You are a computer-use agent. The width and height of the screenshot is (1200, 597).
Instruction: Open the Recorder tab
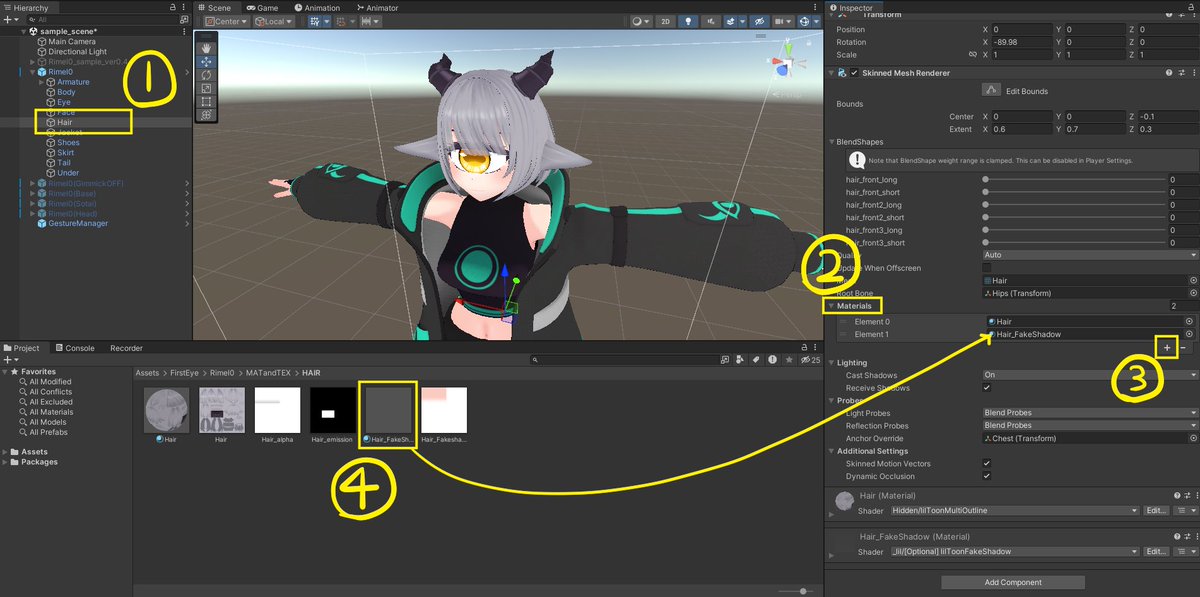click(x=126, y=348)
